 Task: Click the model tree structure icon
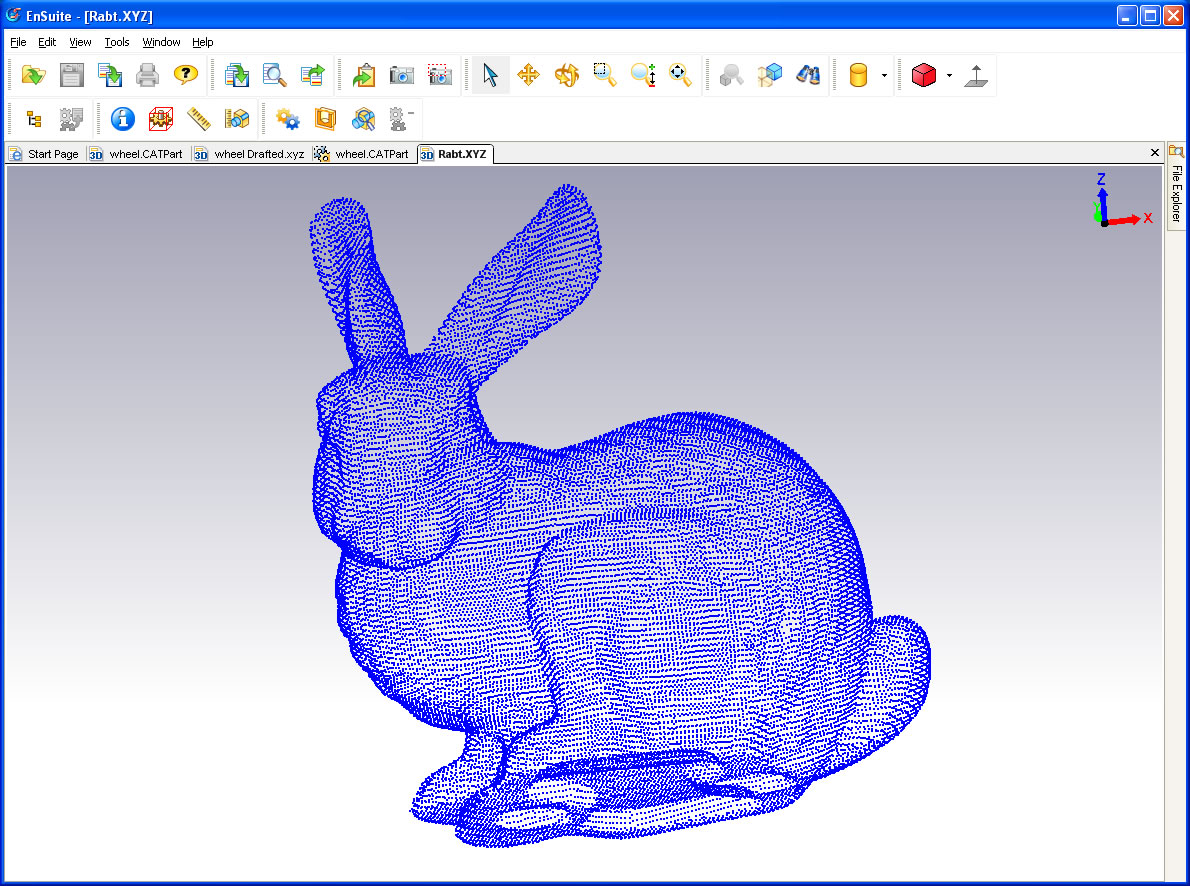pos(33,119)
